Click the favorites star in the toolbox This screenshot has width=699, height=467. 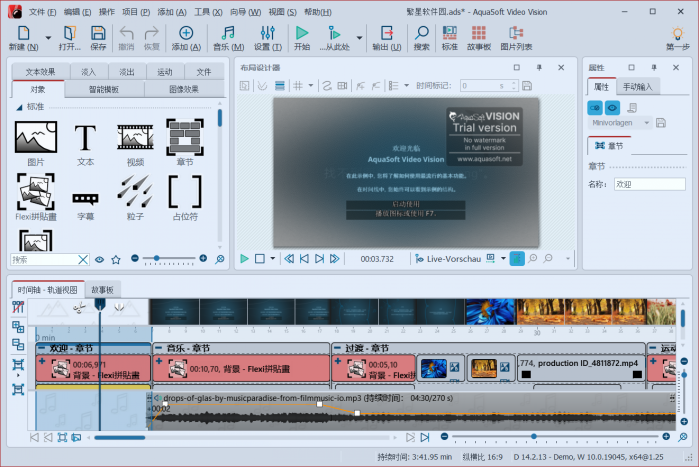(x=116, y=259)
